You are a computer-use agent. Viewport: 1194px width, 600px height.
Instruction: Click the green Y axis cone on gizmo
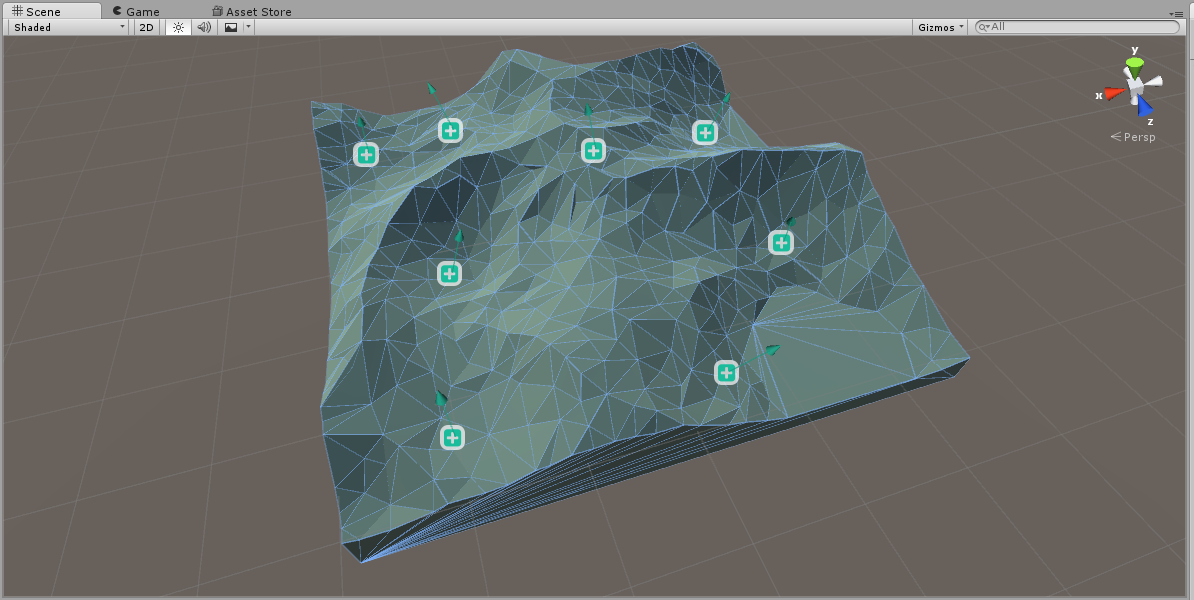[x=1134, y=66]
